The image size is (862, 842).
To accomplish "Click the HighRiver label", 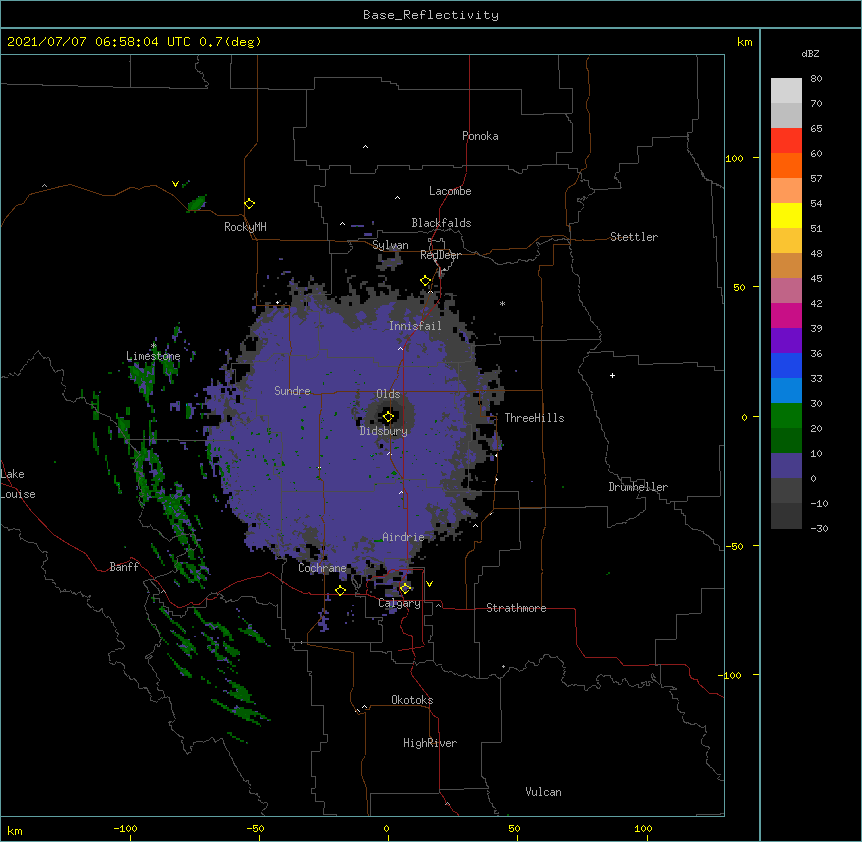I will click(430, 743).
